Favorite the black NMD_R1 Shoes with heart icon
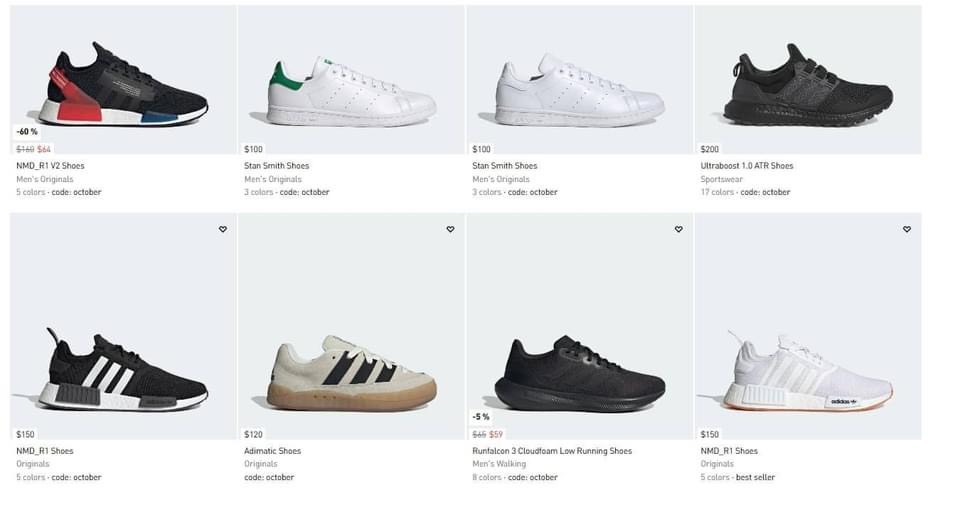The image size is (960, 505). 222,229
